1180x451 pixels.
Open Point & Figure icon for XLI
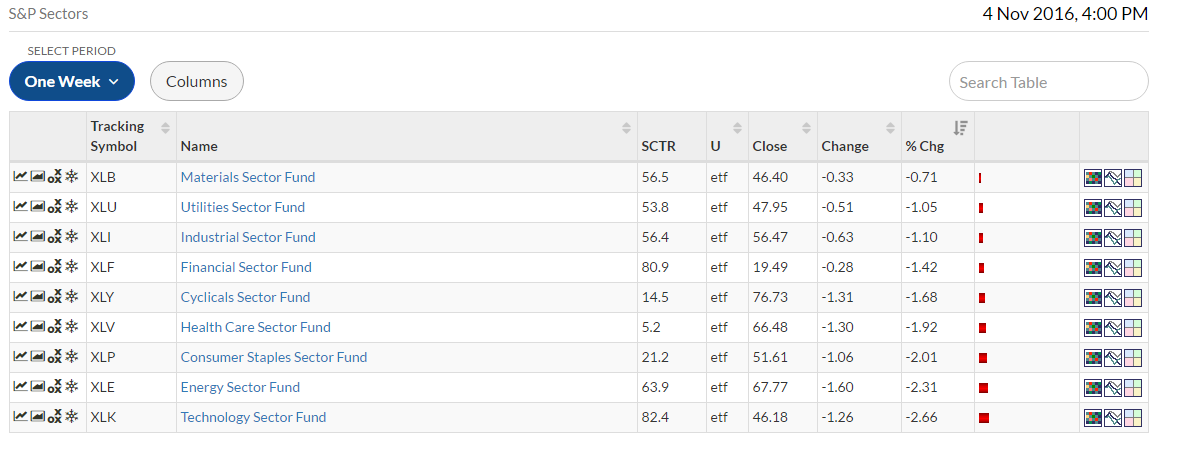coord(54,236)
